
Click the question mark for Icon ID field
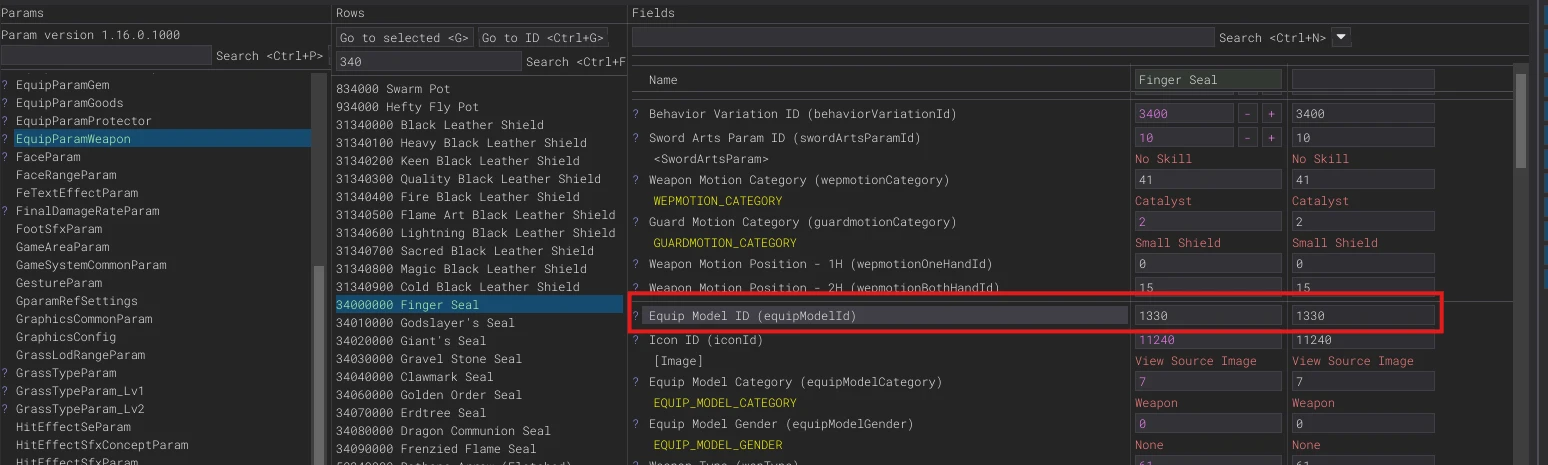(x=636, y=340)
